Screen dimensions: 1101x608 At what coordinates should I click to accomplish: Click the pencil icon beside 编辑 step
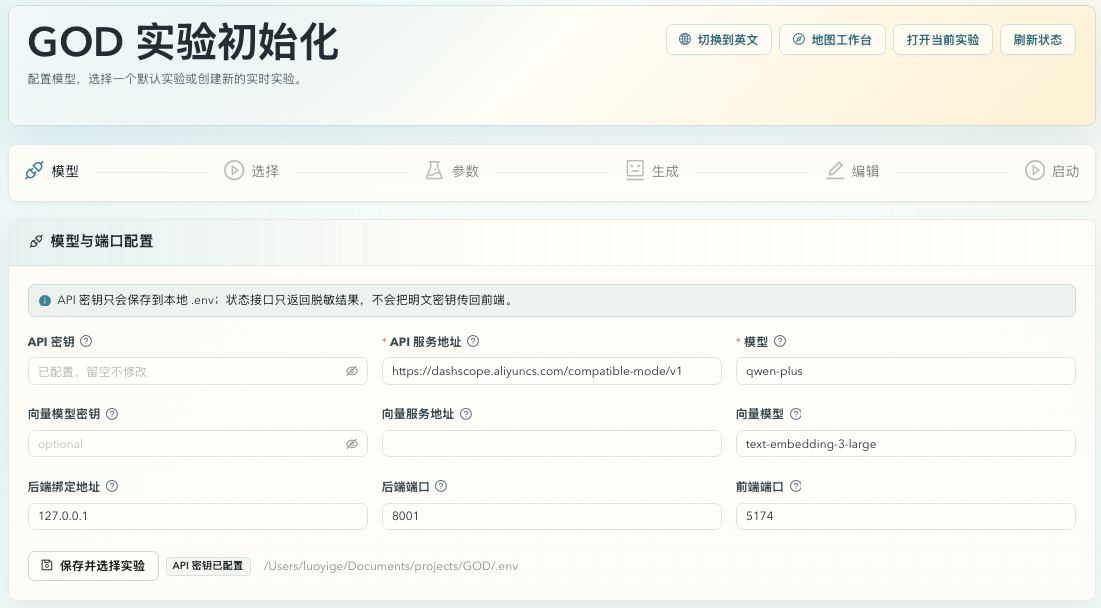pos(835,171)
